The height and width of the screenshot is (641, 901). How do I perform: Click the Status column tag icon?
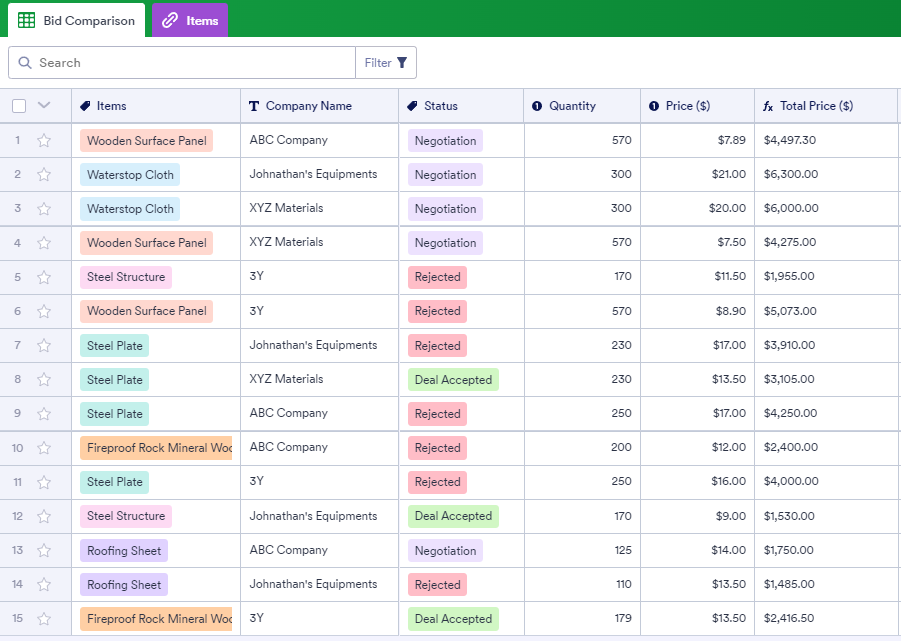tap(412, 106)
